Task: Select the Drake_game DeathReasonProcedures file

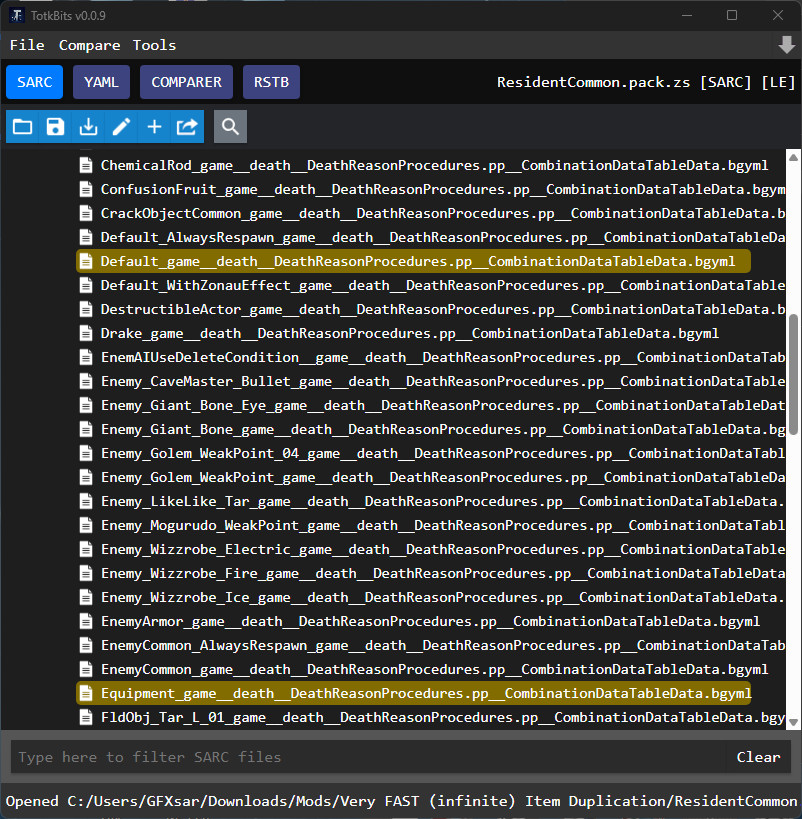Action: pos(409,334)
